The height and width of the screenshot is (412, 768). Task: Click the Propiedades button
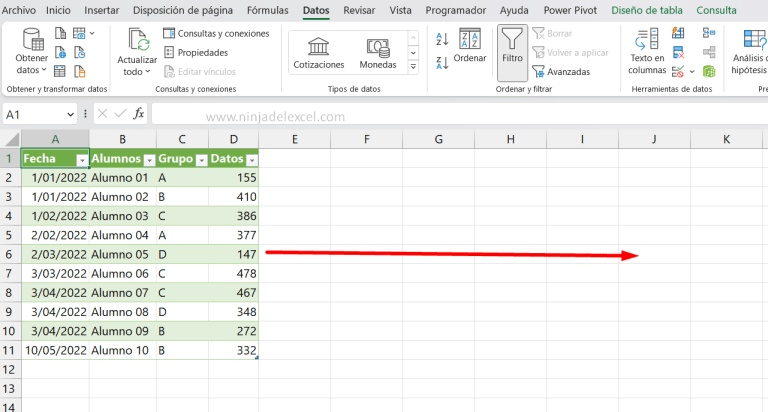[x=196, y=52]
